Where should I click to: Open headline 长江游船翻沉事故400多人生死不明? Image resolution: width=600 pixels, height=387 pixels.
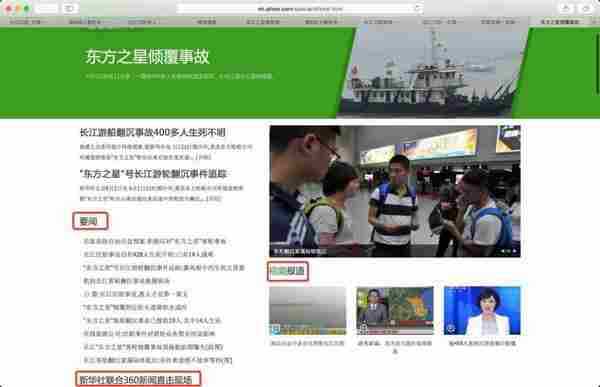[x=152, y=132]
